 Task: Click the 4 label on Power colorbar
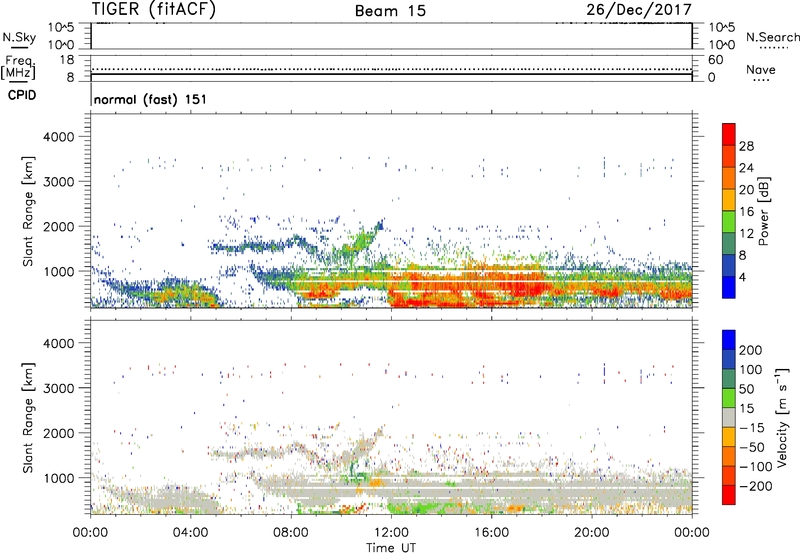(743, 277)
